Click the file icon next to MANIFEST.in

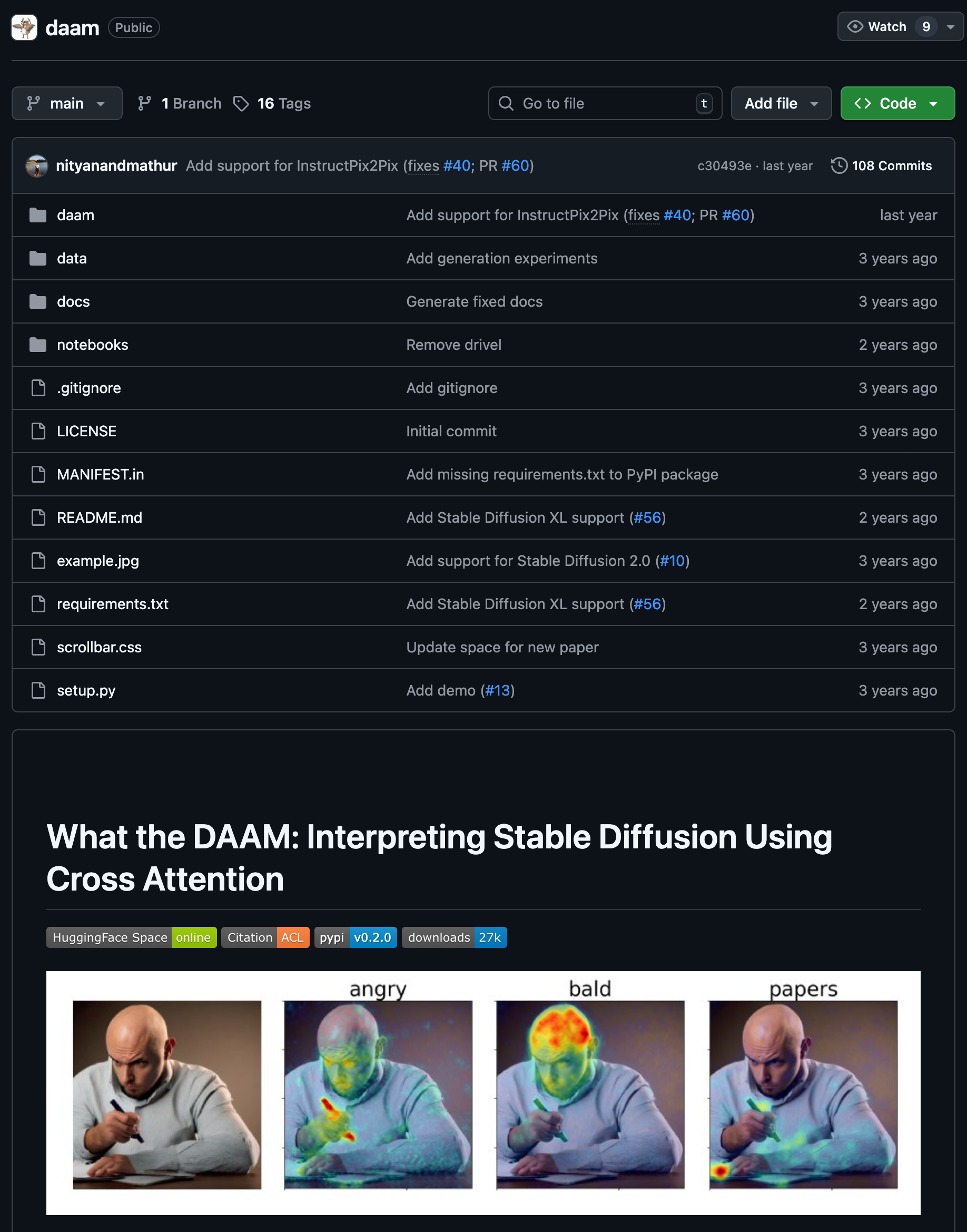tap(38, 474)
